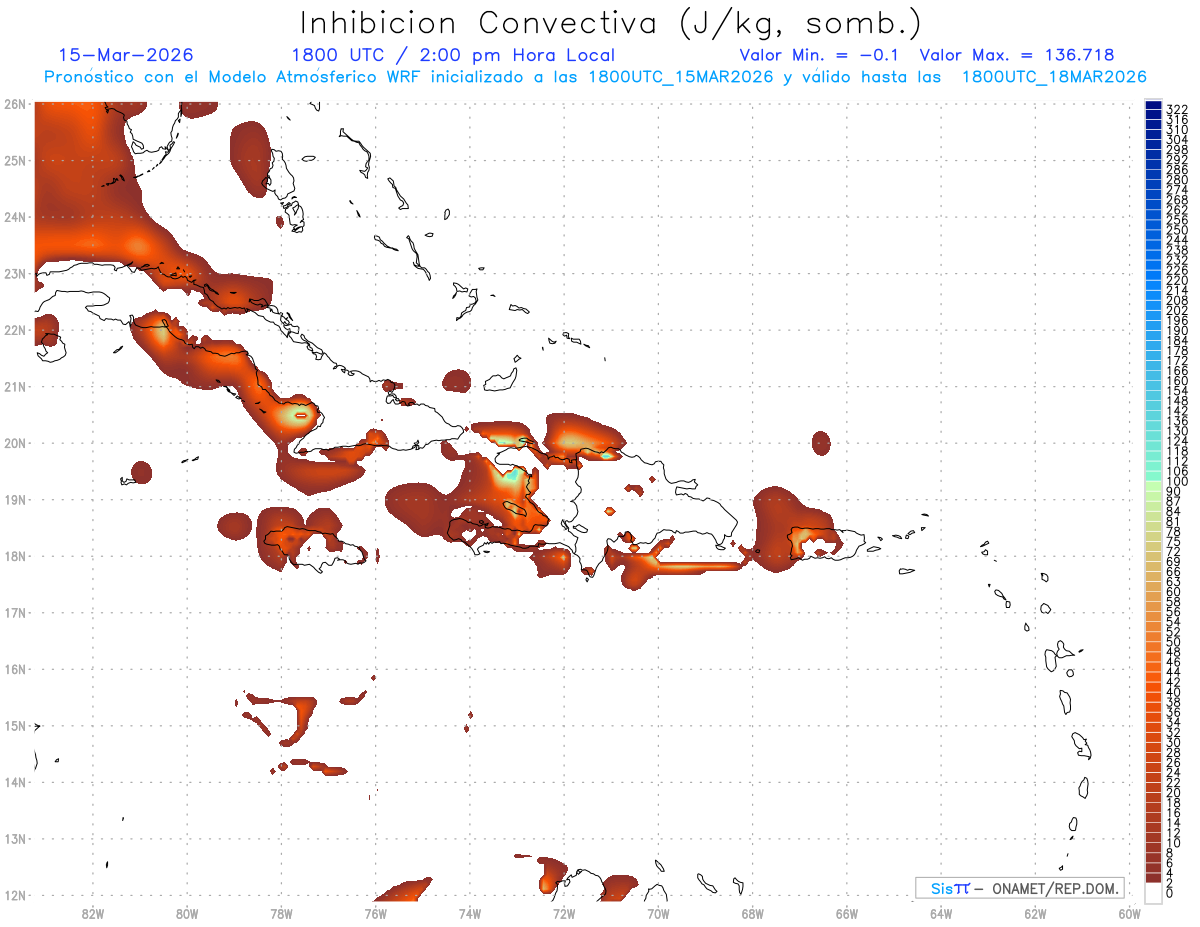Click the 'Valor Max. = 136.718' text

[1017, 55]
